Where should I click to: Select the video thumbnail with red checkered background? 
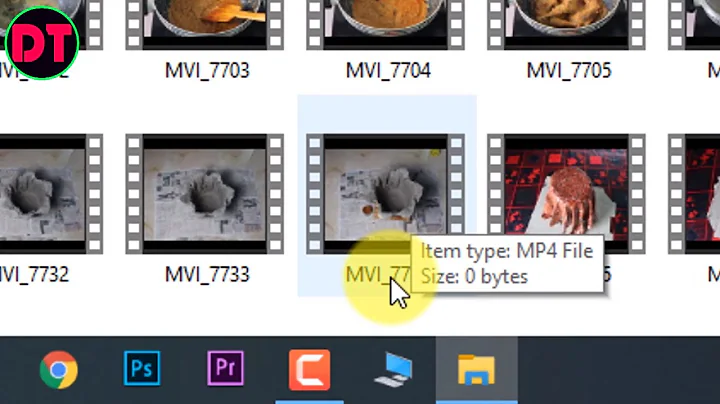(x=566, y=194)
